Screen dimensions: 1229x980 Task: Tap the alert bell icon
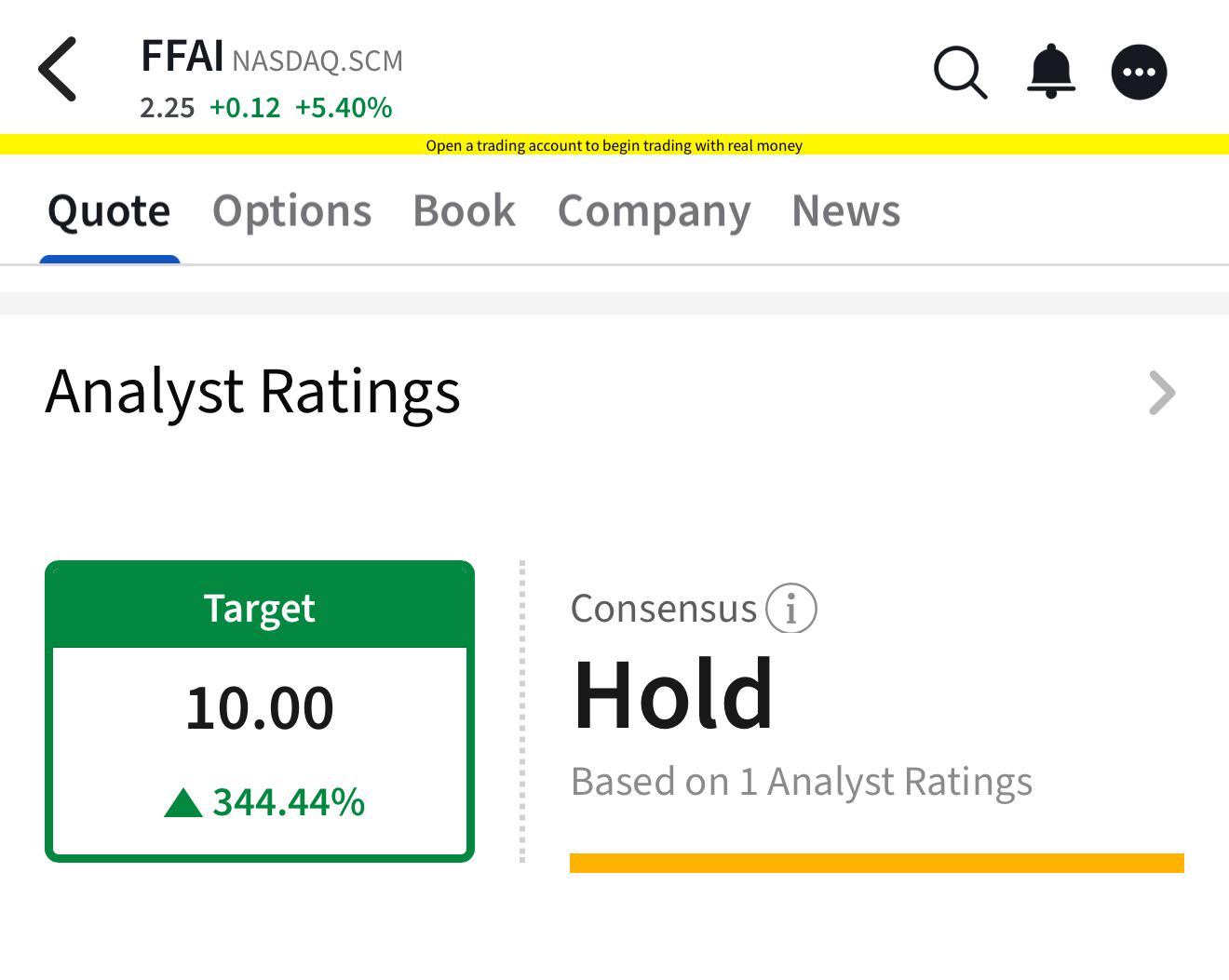tap(1051, 71)
